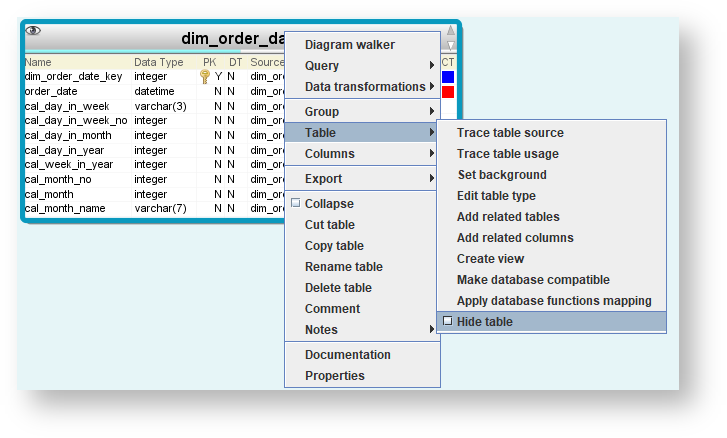Expand the Export submenu
The image size is (727, 438).
click(362, 178)
